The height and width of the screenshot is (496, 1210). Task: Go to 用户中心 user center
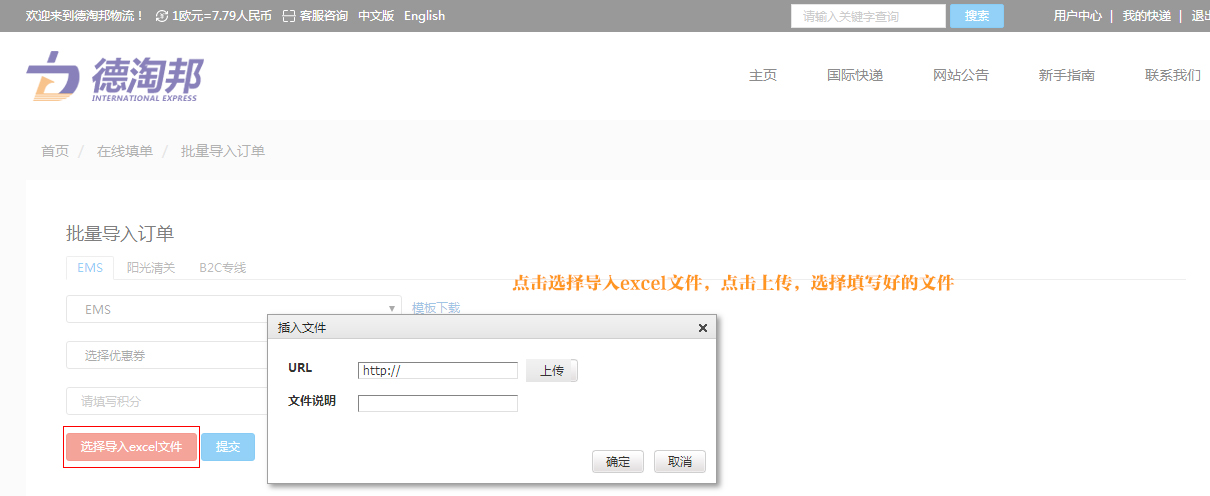1078,16
